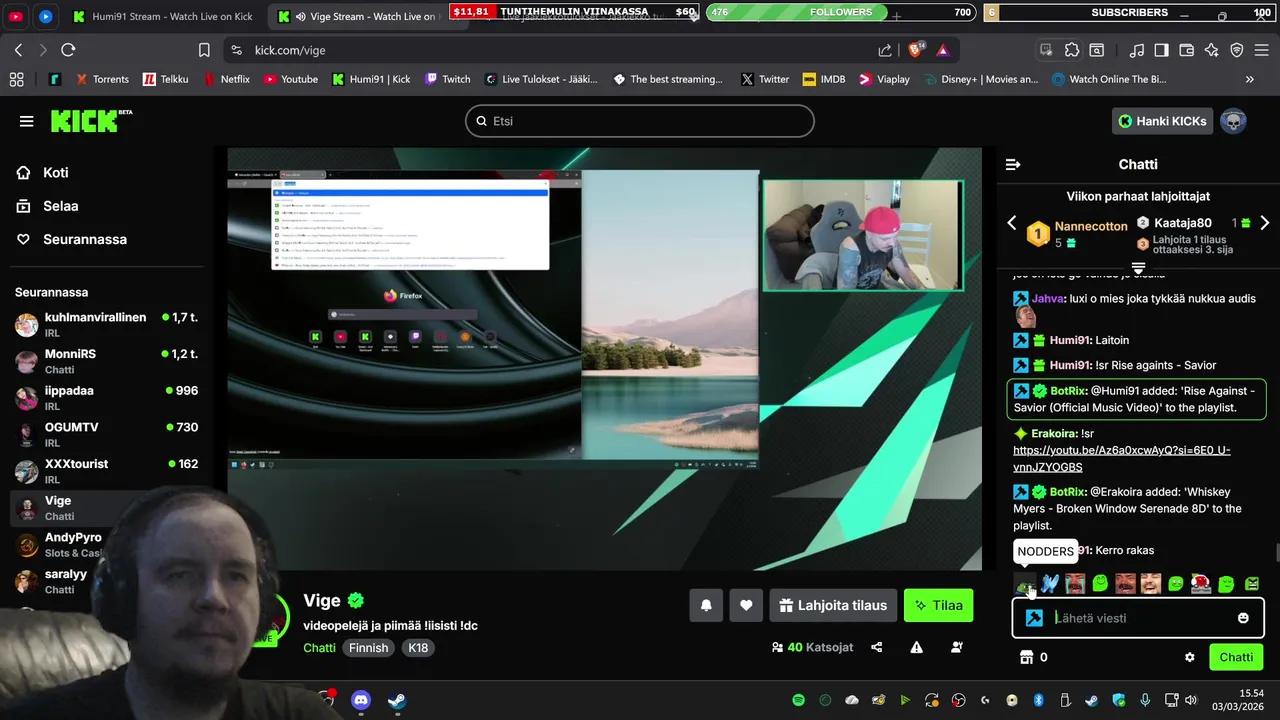Open the apps grid icon in bookmarks bar
The height and width of the screenshot is (720, 1280).
coord(16,79)
